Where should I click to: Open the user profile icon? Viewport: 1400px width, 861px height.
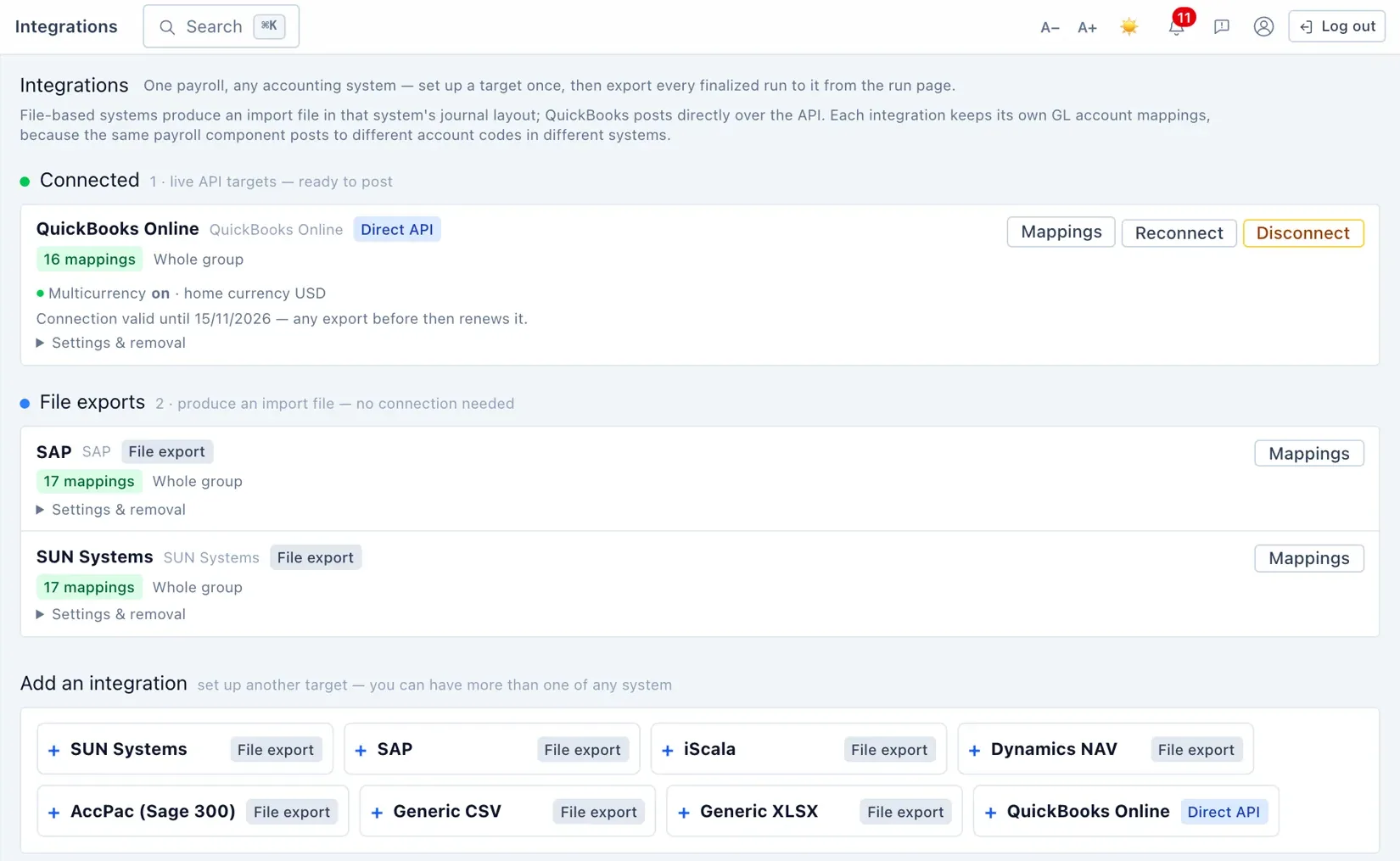tap(1263, 26)
